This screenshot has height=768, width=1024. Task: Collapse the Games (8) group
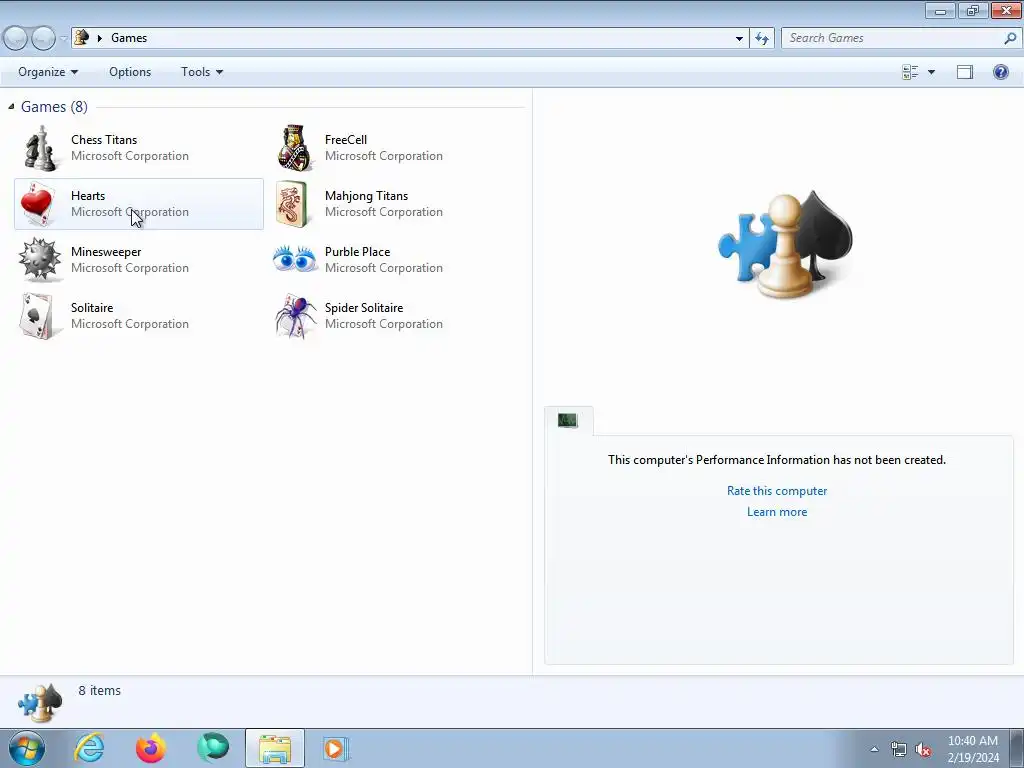point(11,106)
